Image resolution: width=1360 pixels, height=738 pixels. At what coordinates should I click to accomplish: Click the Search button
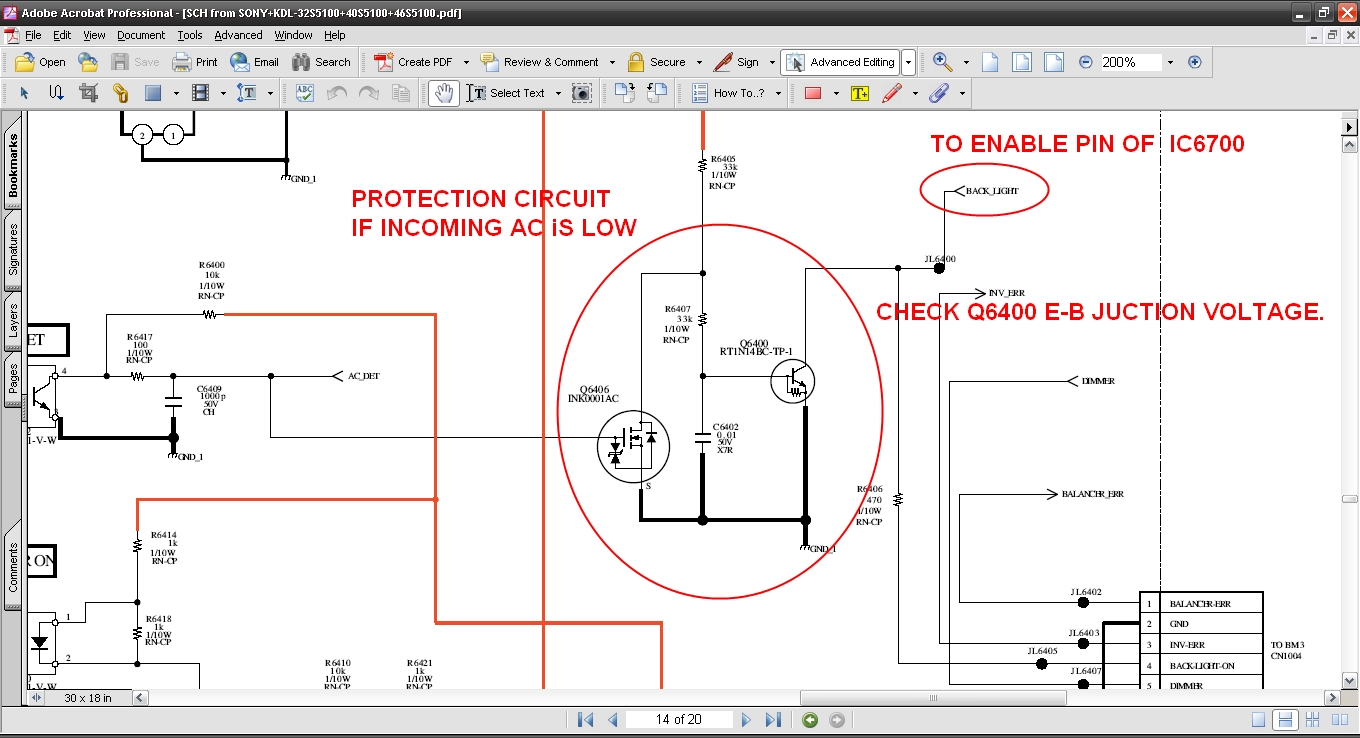tap(321, 62)
